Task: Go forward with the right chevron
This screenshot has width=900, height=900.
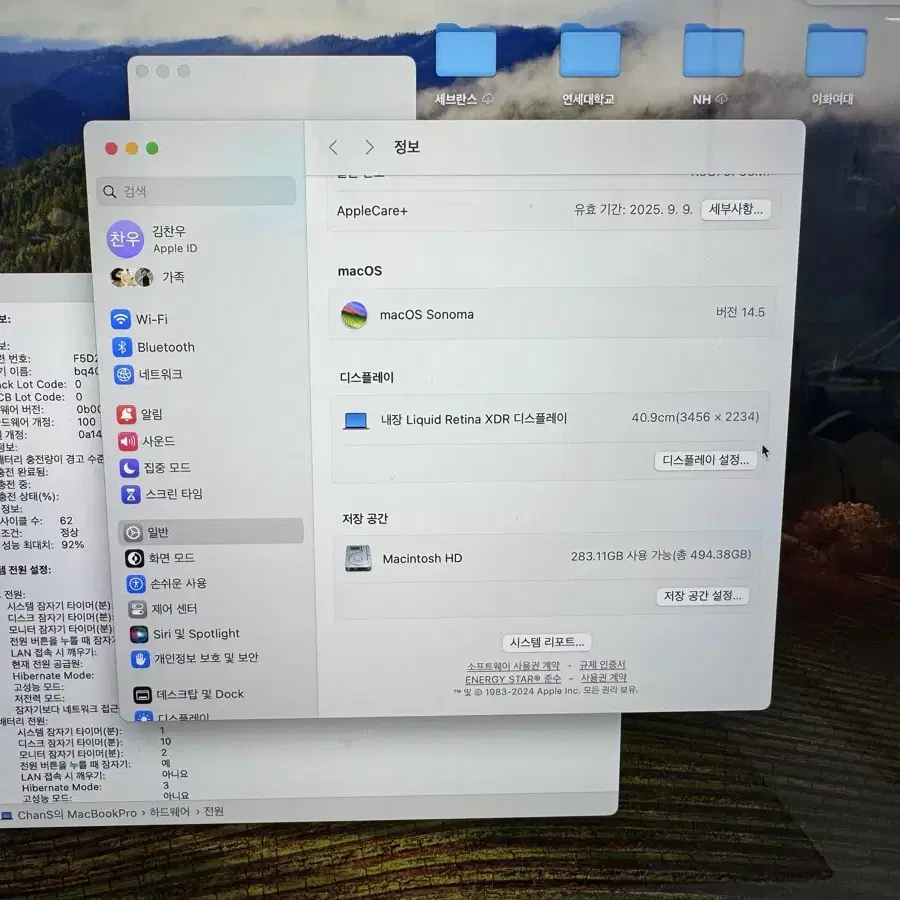Action: (x=369, y=148)
